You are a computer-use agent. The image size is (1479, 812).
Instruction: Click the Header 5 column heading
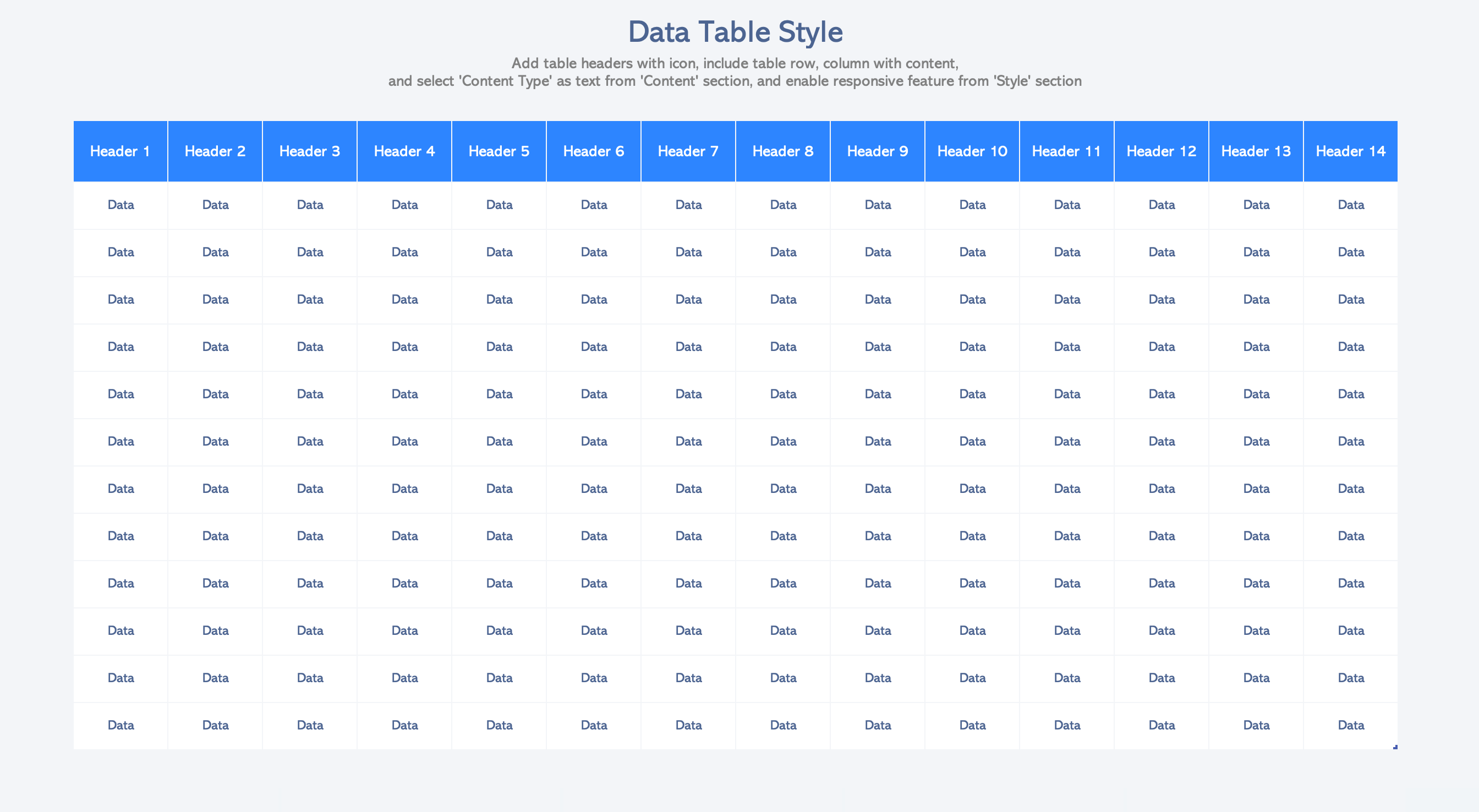pos(499,151)
